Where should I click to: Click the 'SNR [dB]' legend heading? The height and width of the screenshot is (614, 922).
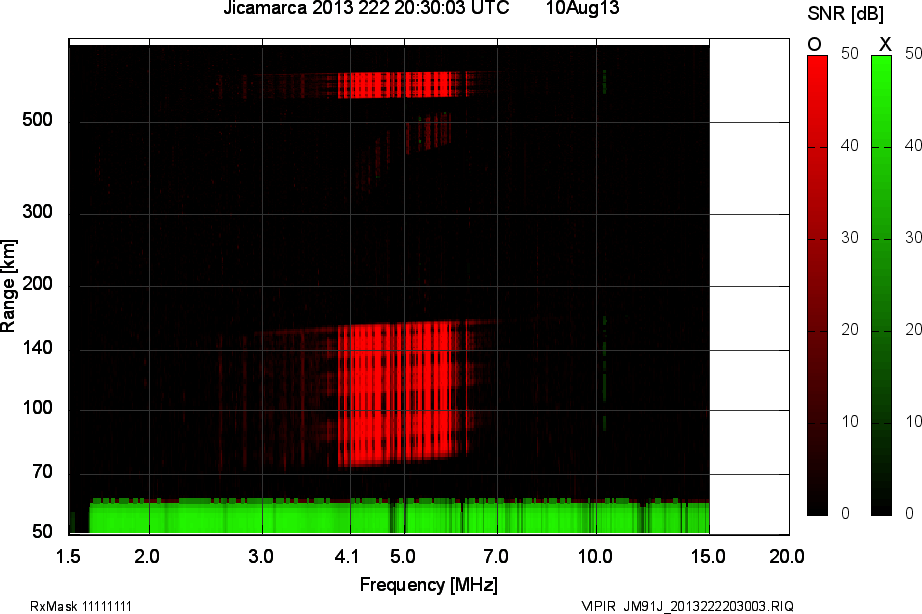(x=846, y=14)
